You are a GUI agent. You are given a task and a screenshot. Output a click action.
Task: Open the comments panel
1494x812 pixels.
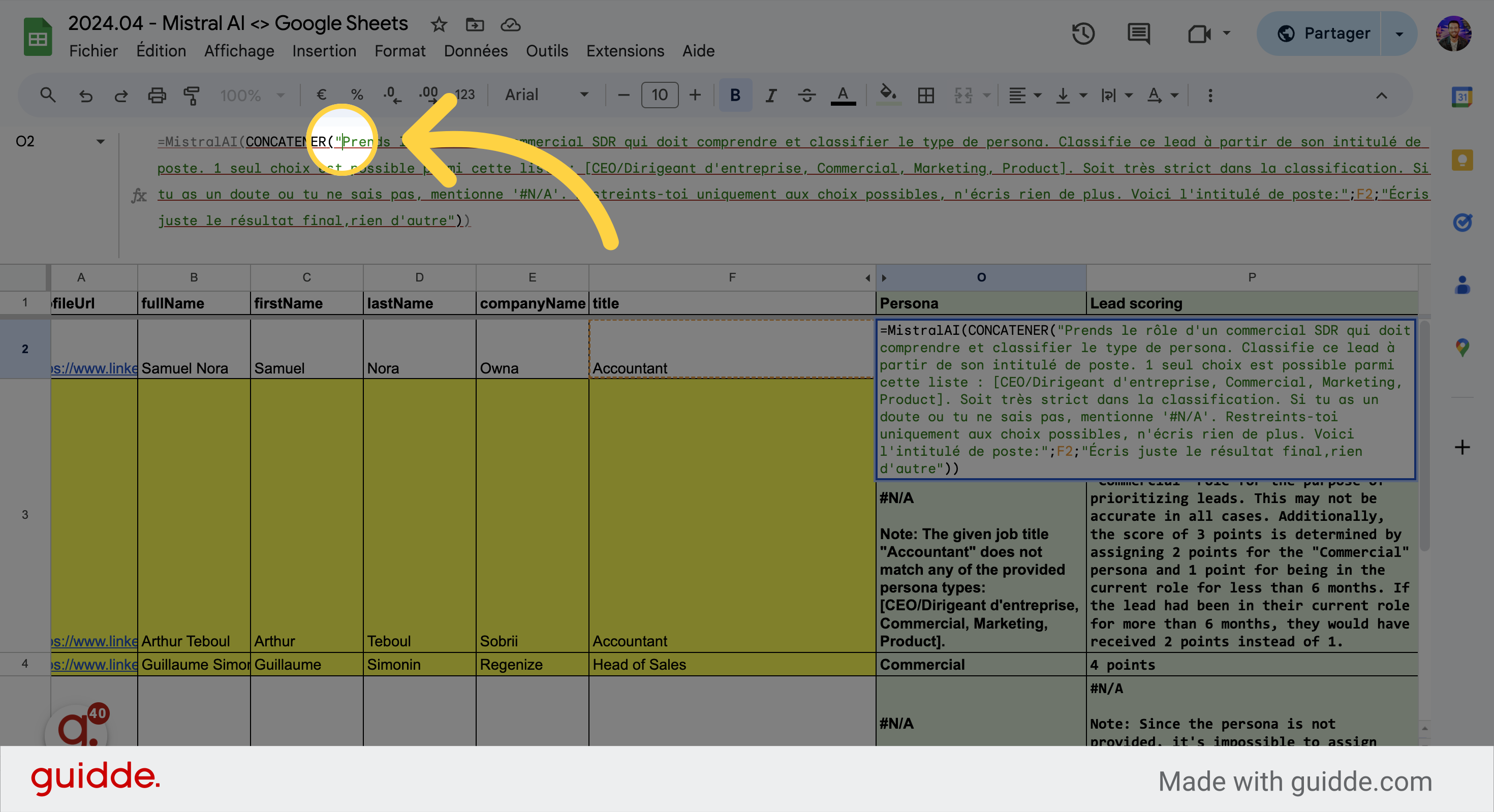click(x=1138, y=34)
